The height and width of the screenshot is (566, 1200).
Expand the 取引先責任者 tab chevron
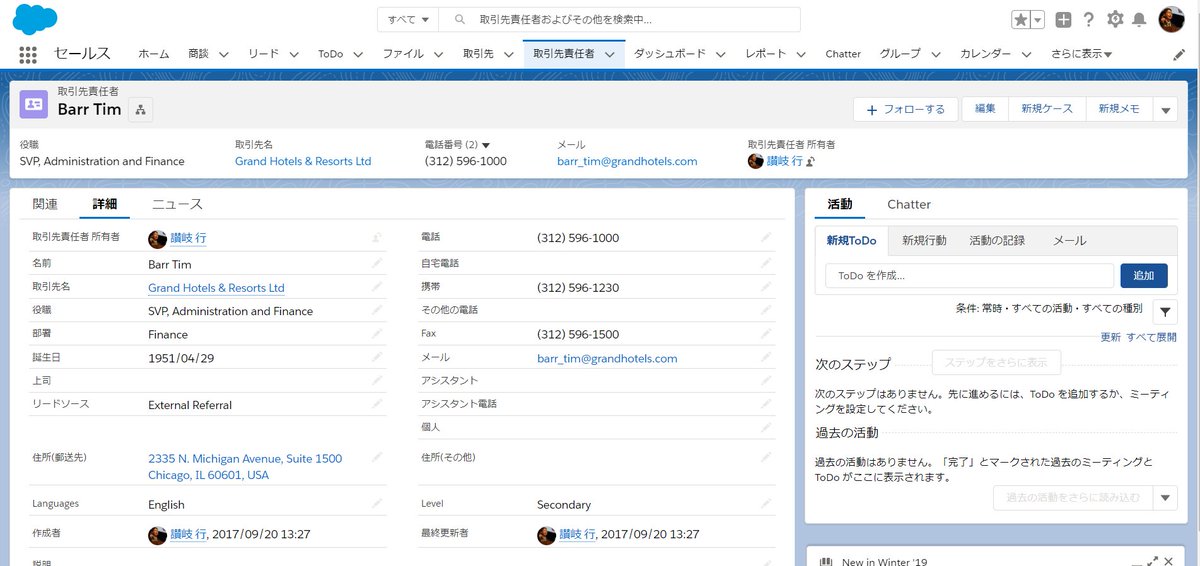point(611,54)
